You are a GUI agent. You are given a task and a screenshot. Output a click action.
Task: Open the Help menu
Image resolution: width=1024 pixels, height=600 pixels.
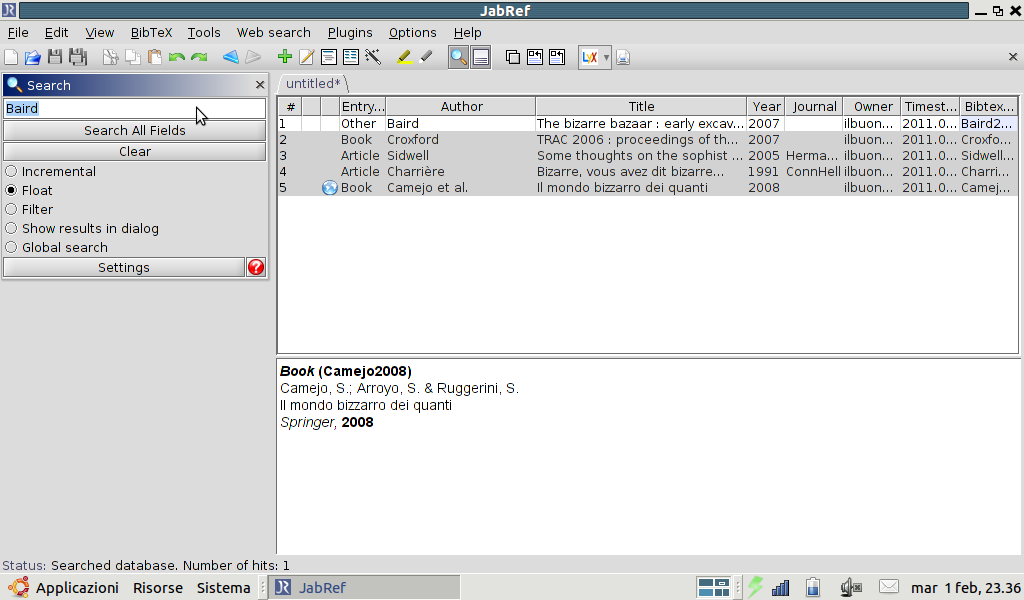coord(468,33)
